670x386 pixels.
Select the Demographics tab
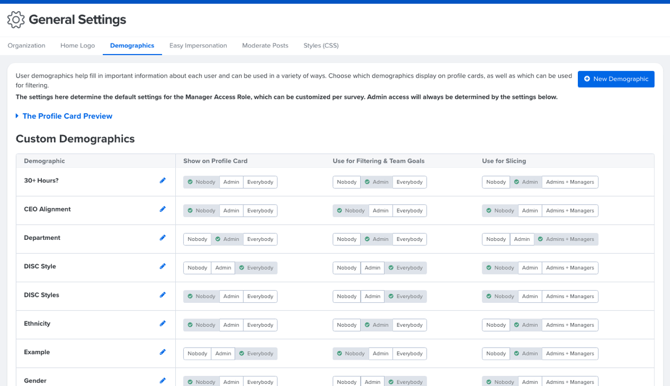[x=132, y=45]
